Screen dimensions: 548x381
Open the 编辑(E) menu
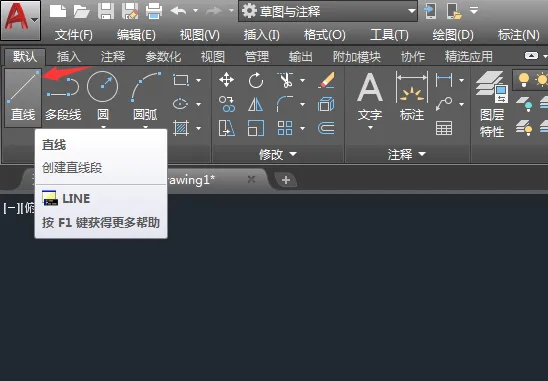(x=136, y=35)
